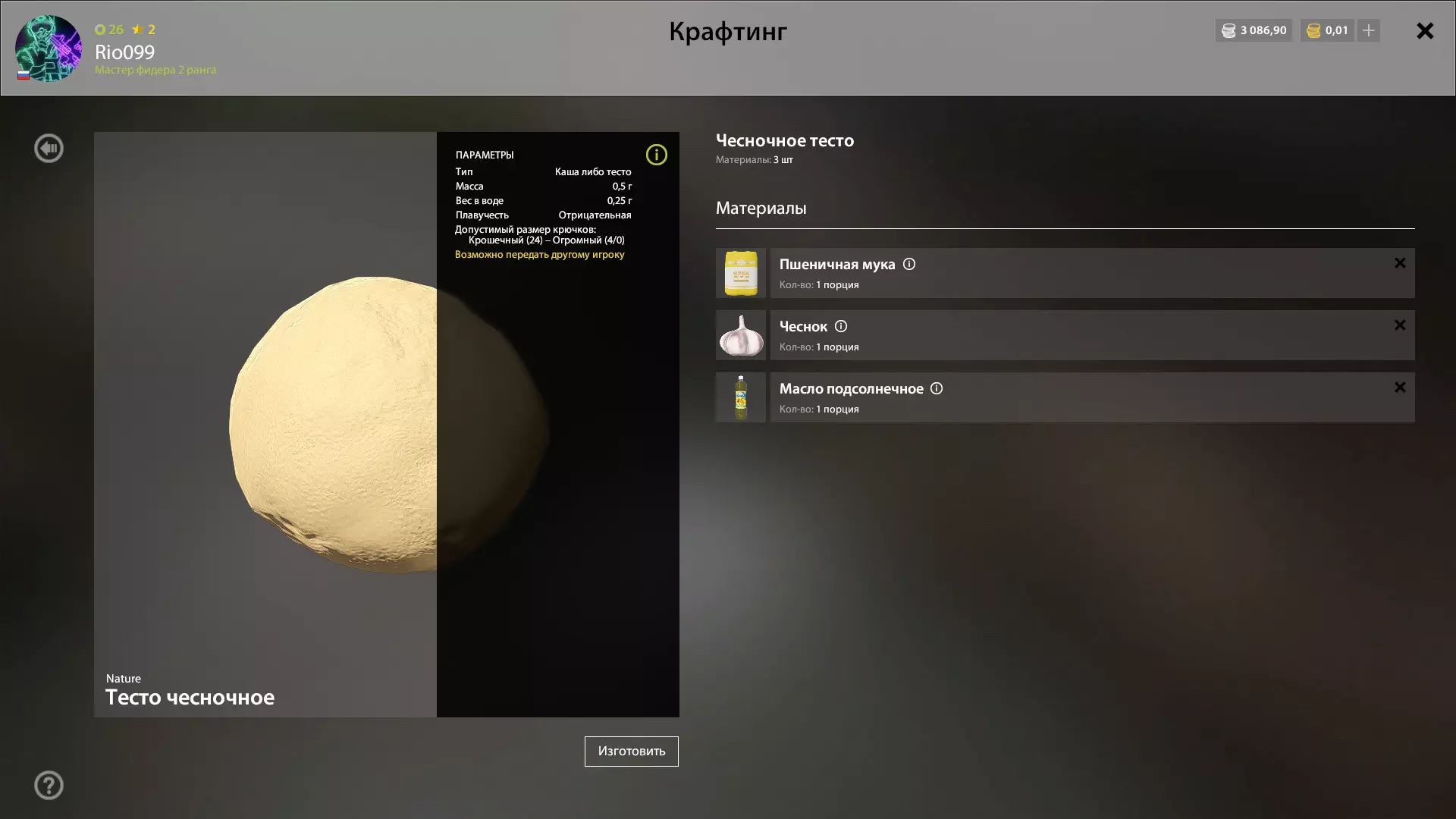Click the silver coins balance 3 086,90
This screenshot has width=1456, height=819.
(1254, 31)
